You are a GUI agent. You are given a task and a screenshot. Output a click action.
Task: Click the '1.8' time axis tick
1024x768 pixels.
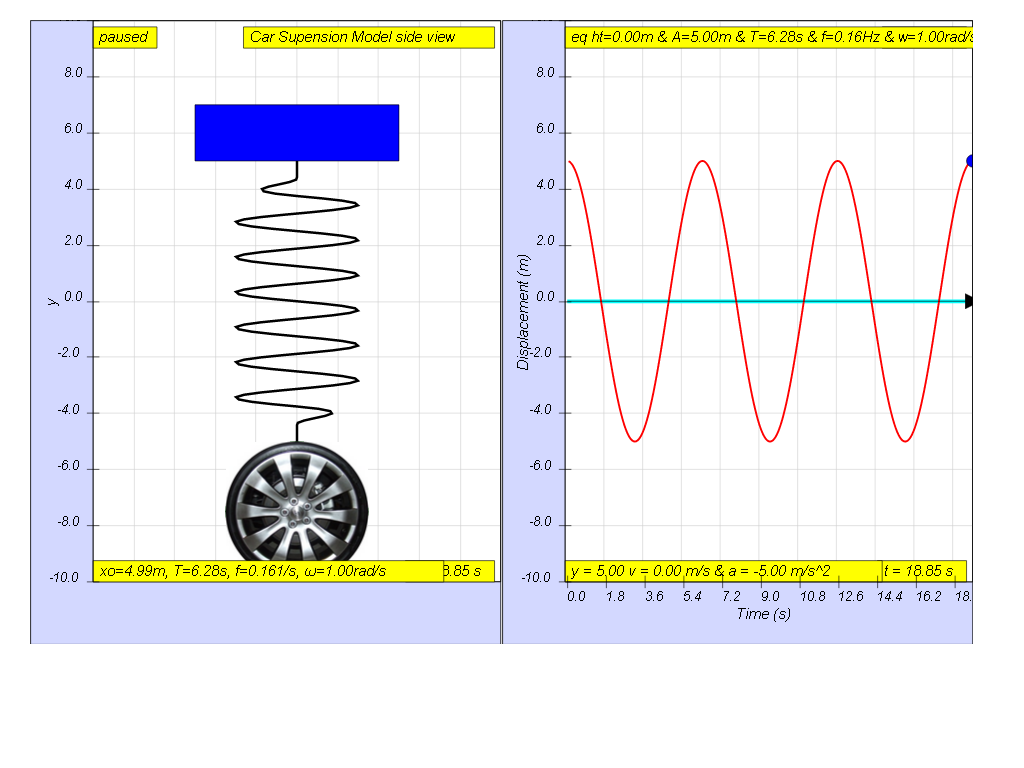click(615, 596)
